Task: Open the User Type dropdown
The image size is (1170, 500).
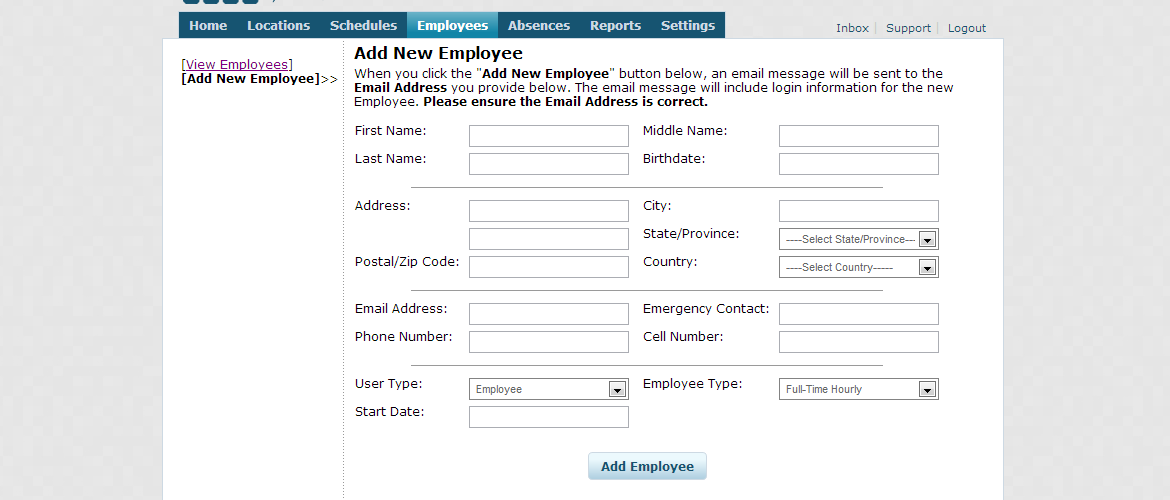Action: (548, 390)
